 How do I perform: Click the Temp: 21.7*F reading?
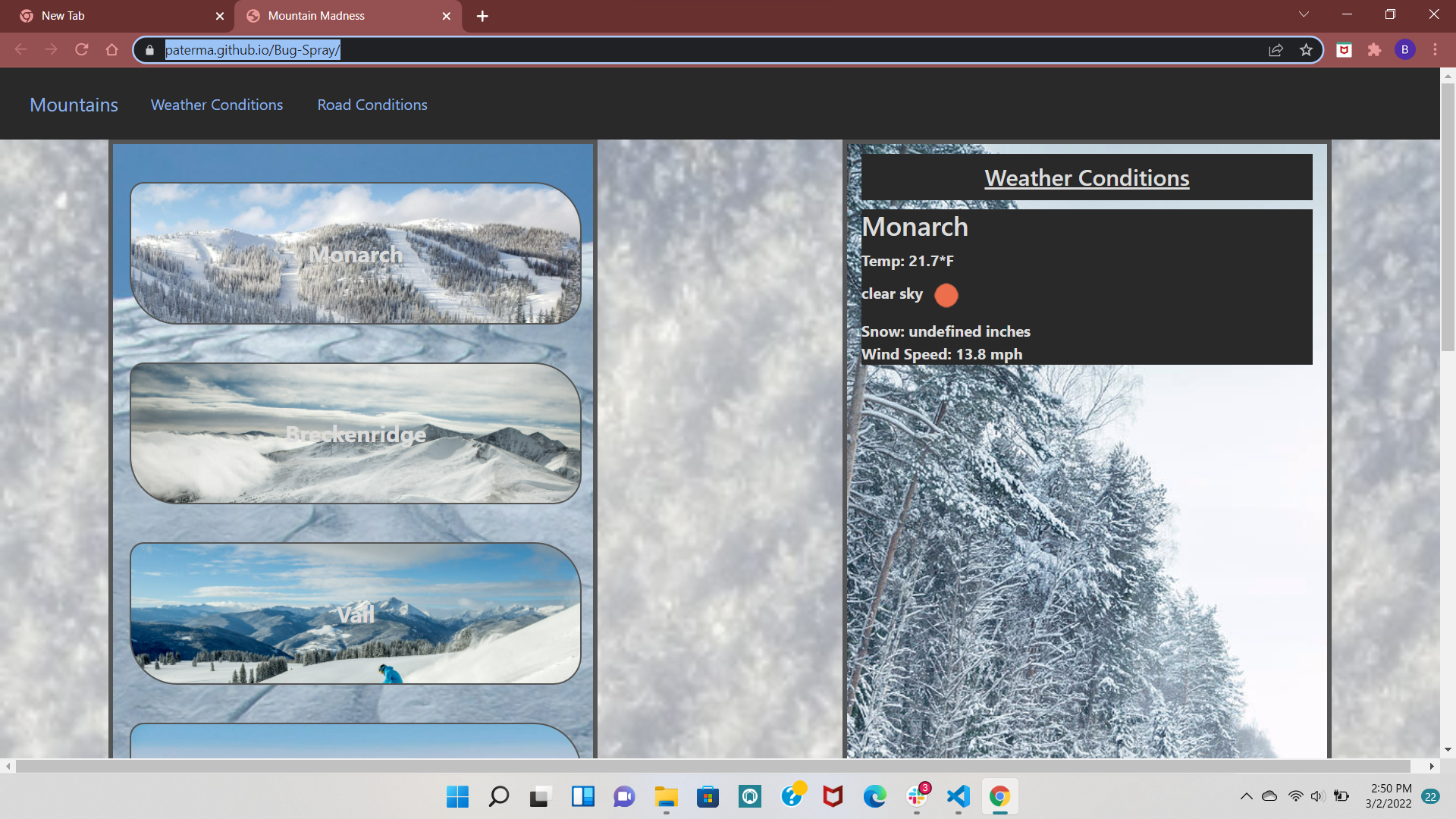[908, 261]
